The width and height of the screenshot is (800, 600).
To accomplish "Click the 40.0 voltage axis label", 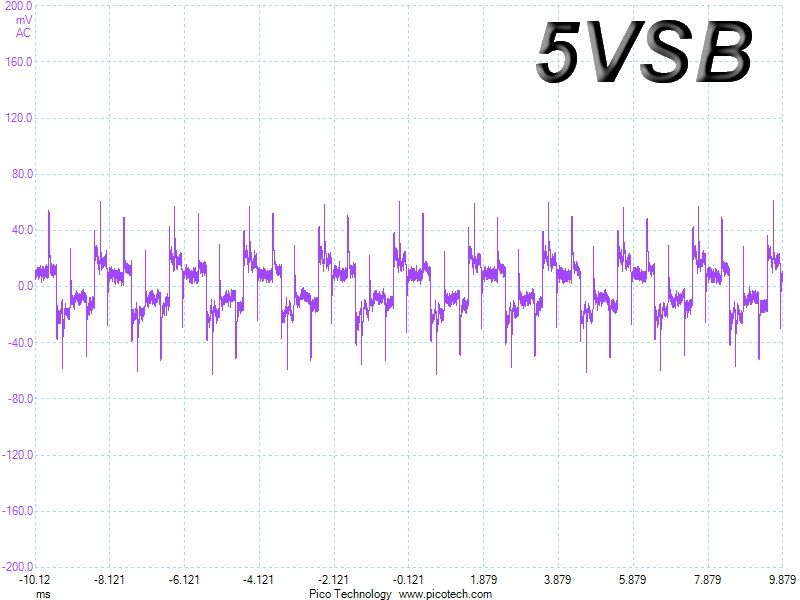I will (22, 230).
